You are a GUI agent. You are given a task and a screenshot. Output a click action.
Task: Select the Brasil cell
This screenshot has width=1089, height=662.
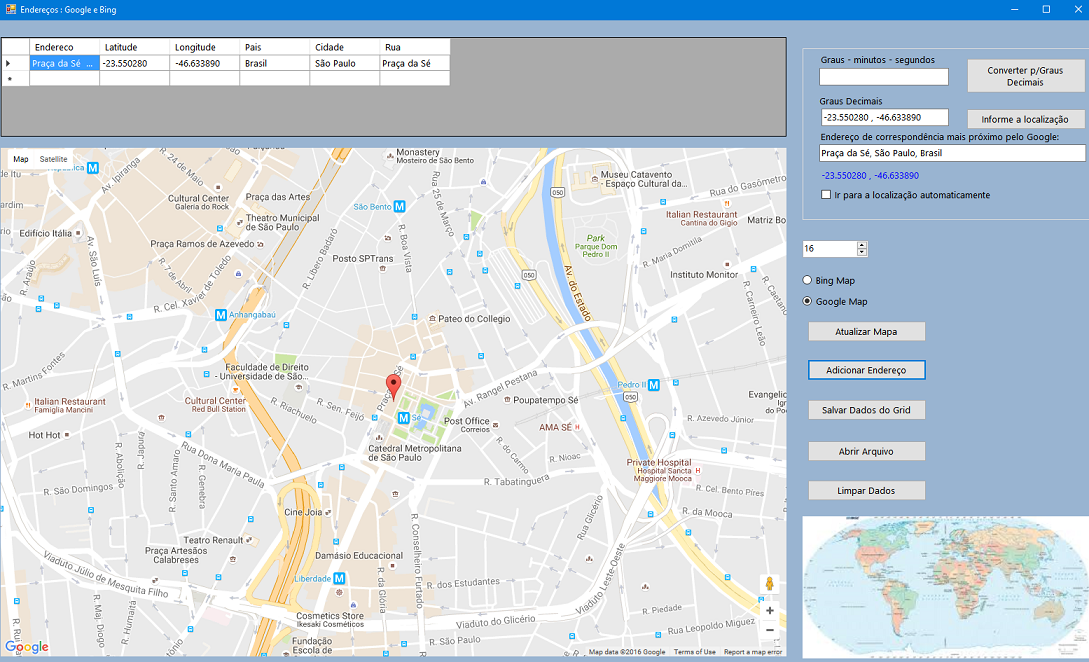coord(275,63)
